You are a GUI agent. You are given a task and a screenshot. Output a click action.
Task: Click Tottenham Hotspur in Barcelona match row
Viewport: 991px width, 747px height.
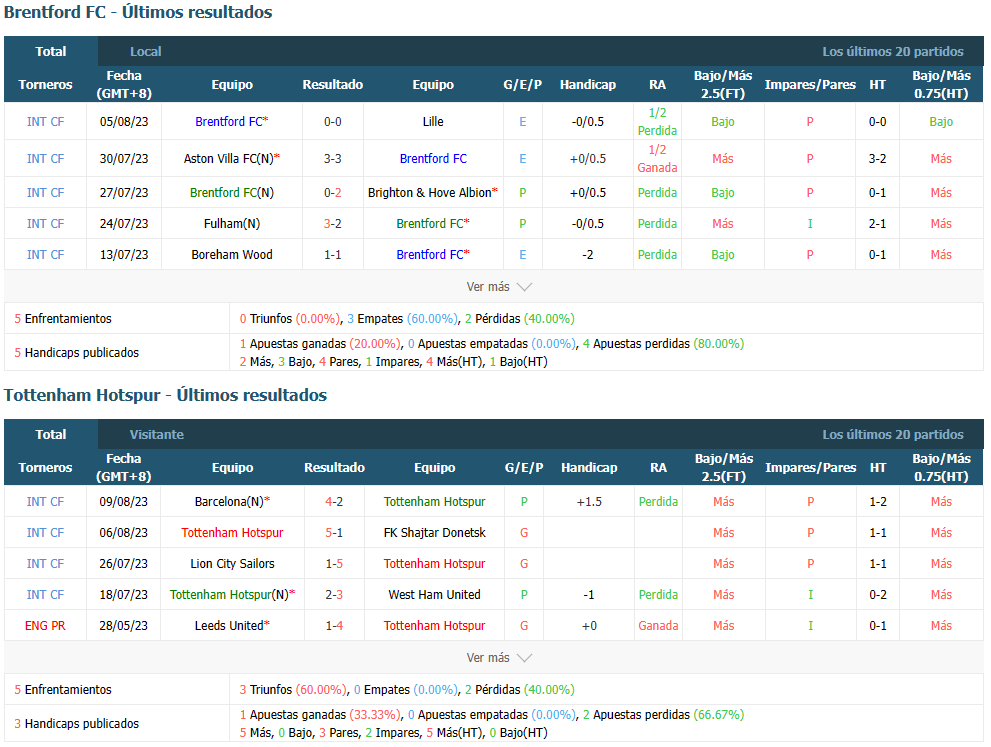click(x=434, y=502)
